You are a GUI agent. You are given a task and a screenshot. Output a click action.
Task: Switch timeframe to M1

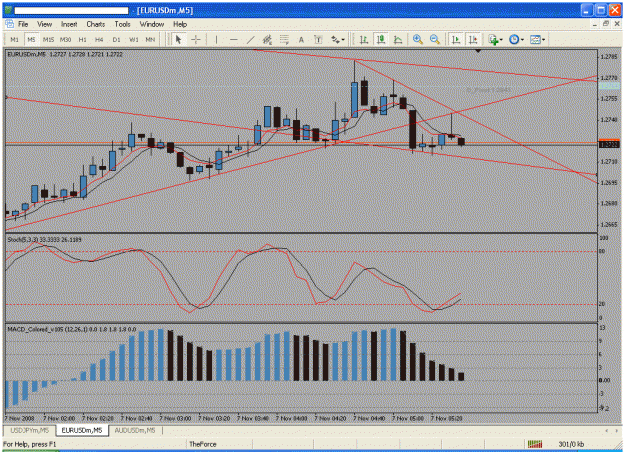point(14,39)
